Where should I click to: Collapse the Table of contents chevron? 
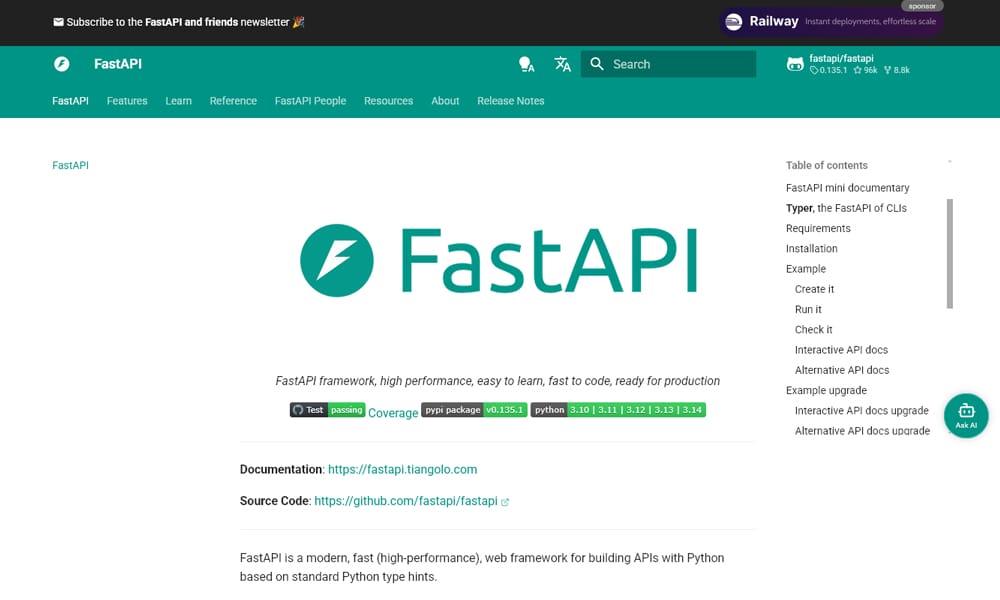(948, 160)
